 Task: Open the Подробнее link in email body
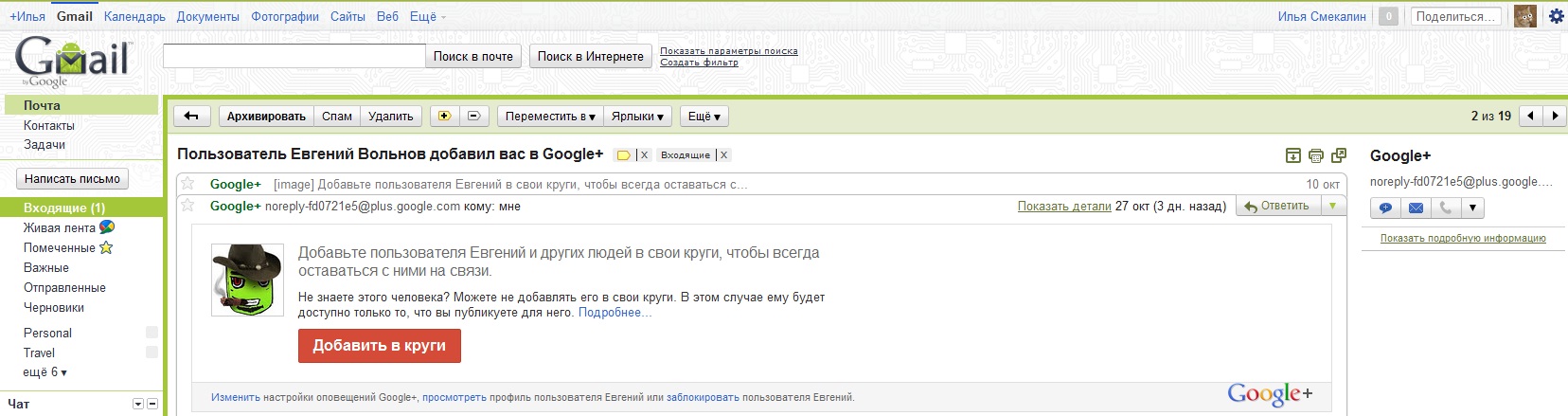(615, 312)
